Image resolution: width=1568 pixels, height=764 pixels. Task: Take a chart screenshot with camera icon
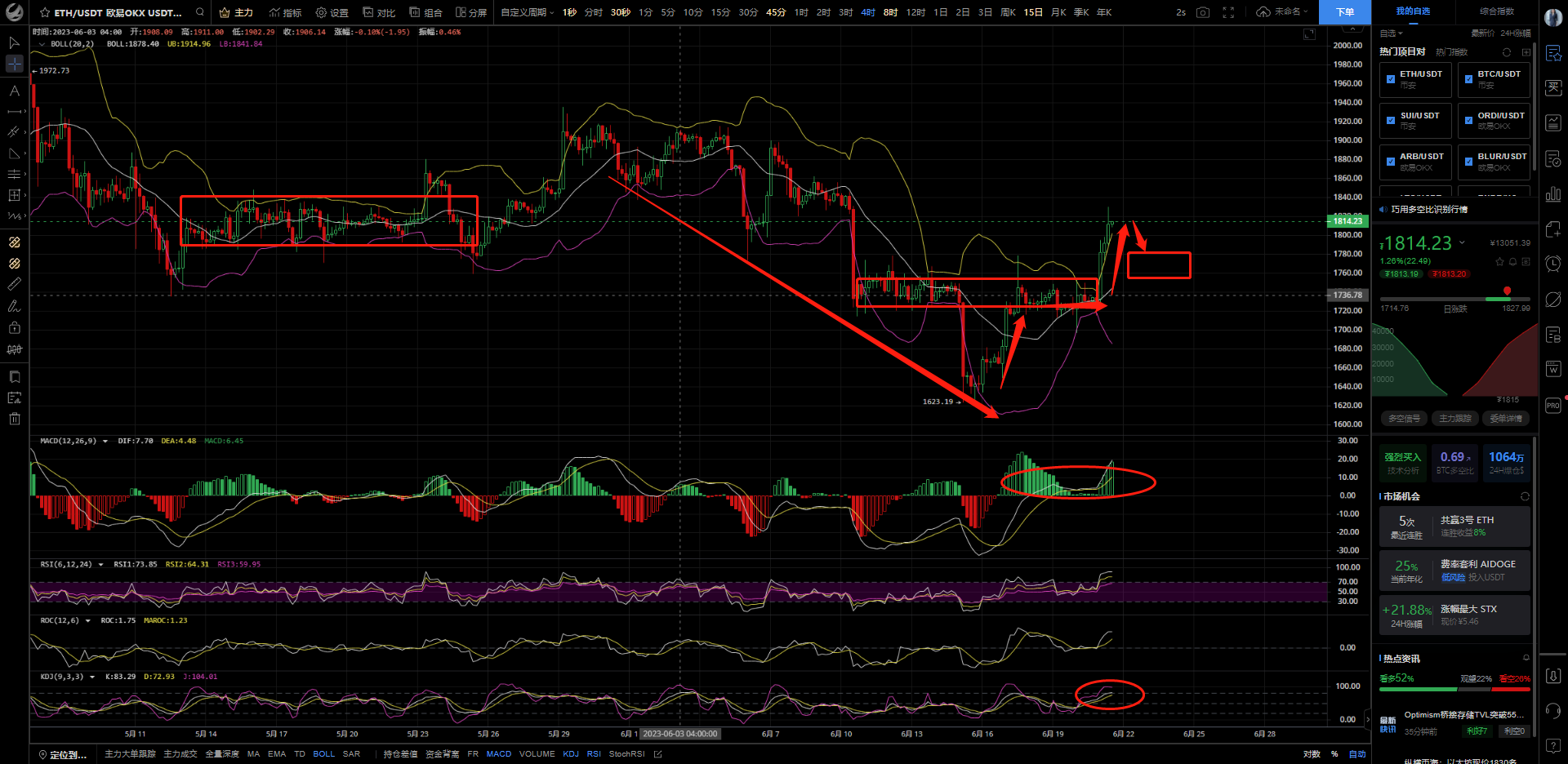click(x=1203, y=12)
